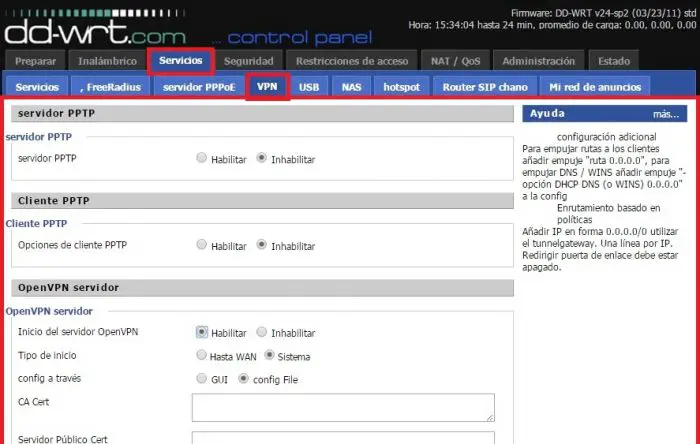The width and height of the screenshot is (700, 444).
Task: Enable the servidor PPTP Habilitar radio
Action: [x=202, y=158]
